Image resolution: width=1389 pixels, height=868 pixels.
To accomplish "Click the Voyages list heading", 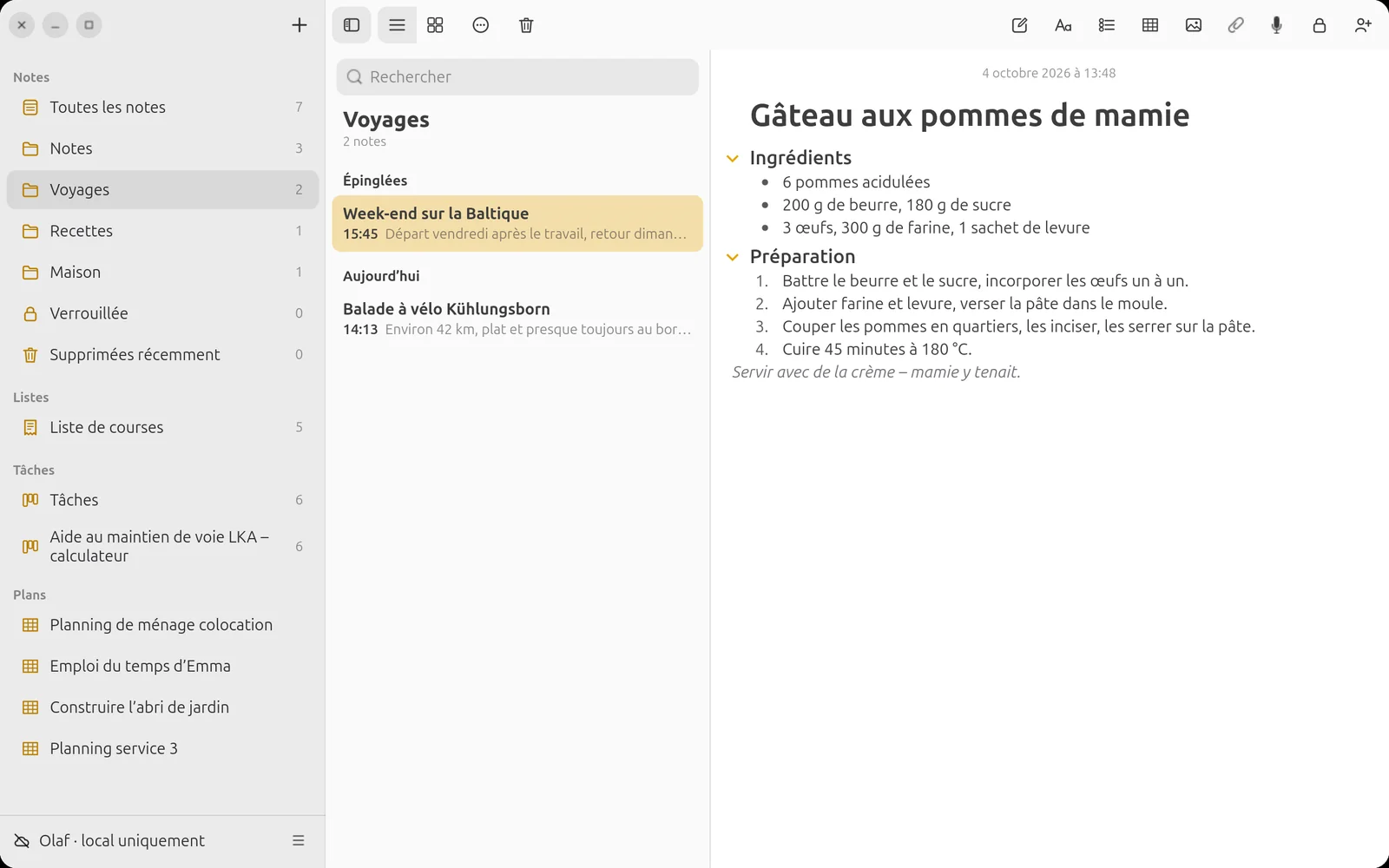I will click(x=386, y=120).
